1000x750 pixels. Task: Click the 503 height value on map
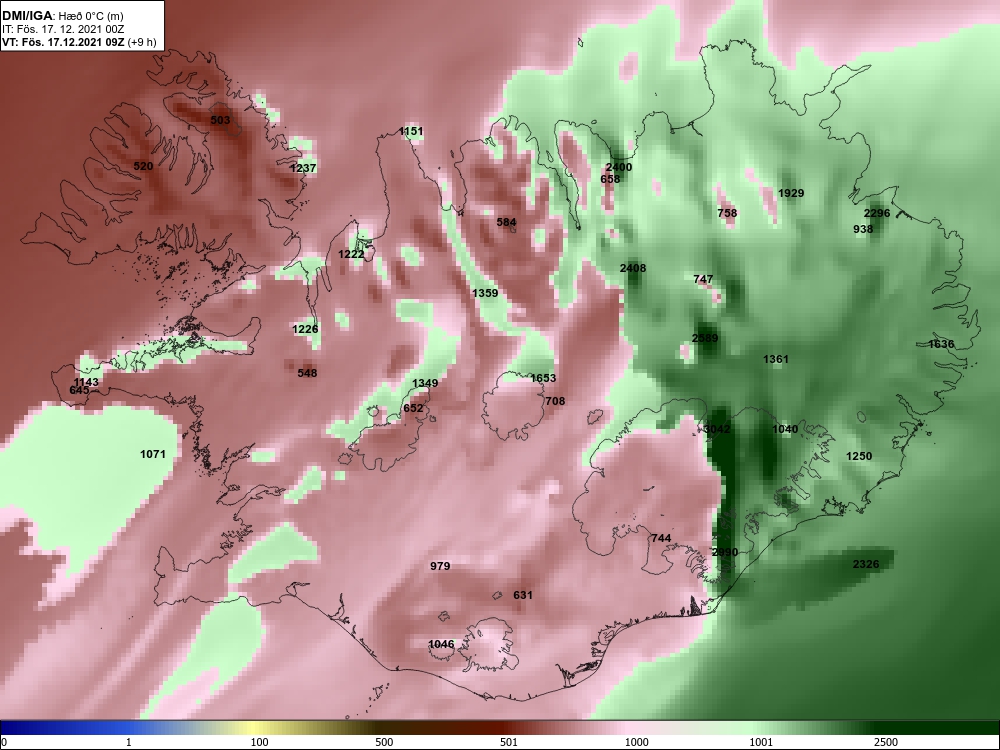pyautogui.click(x=220, y=120)
